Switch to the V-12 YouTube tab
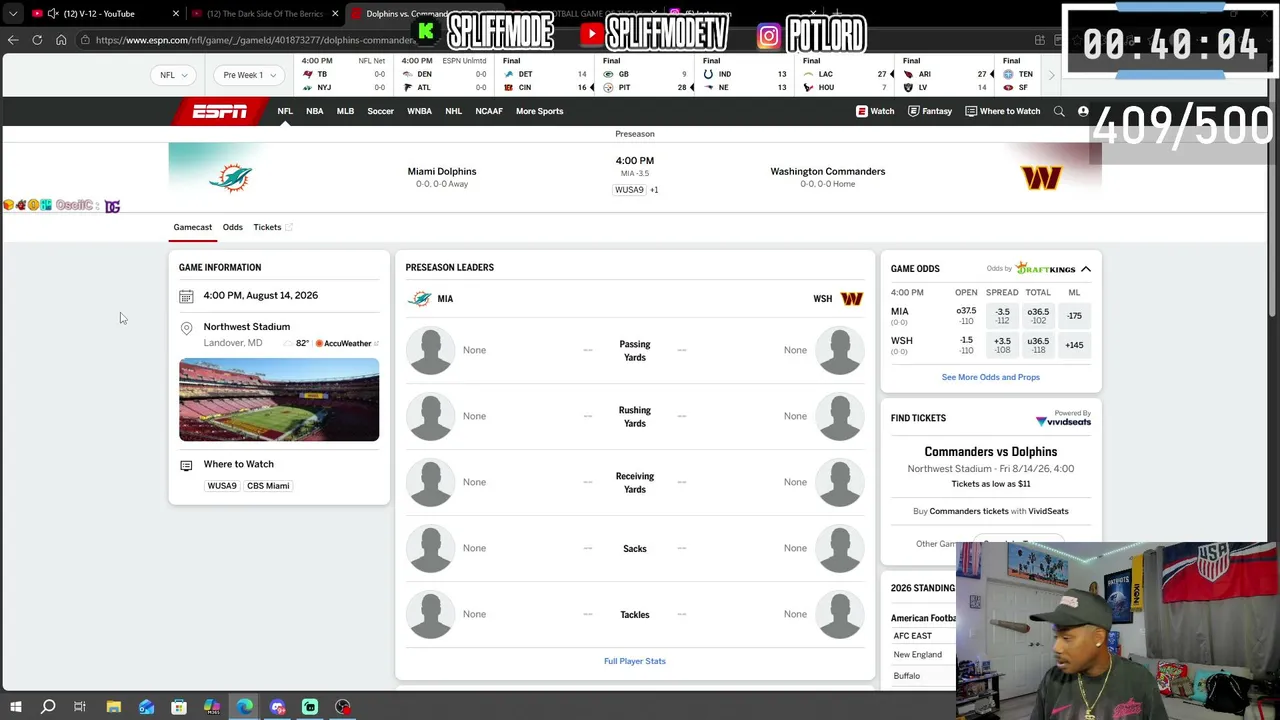Viewport: 1280px width, 720px height. (105, 14)
